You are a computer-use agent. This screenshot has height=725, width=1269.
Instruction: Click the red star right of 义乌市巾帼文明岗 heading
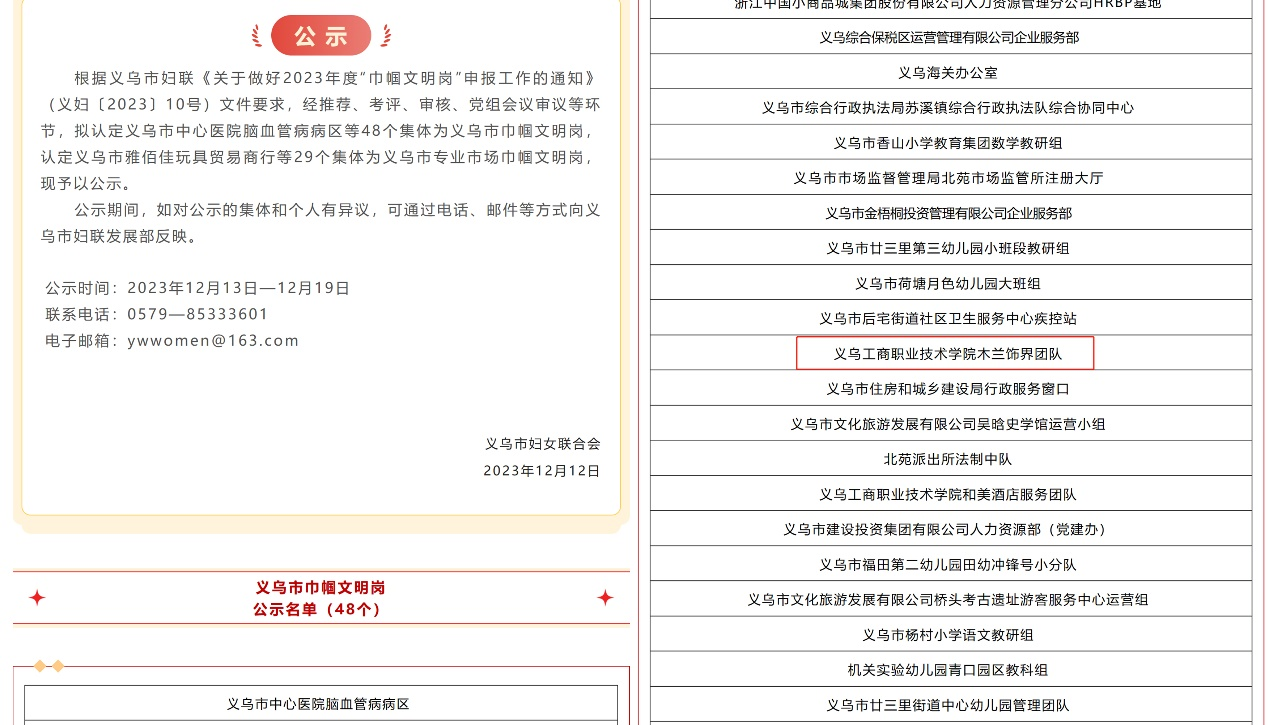pos(605,598)
